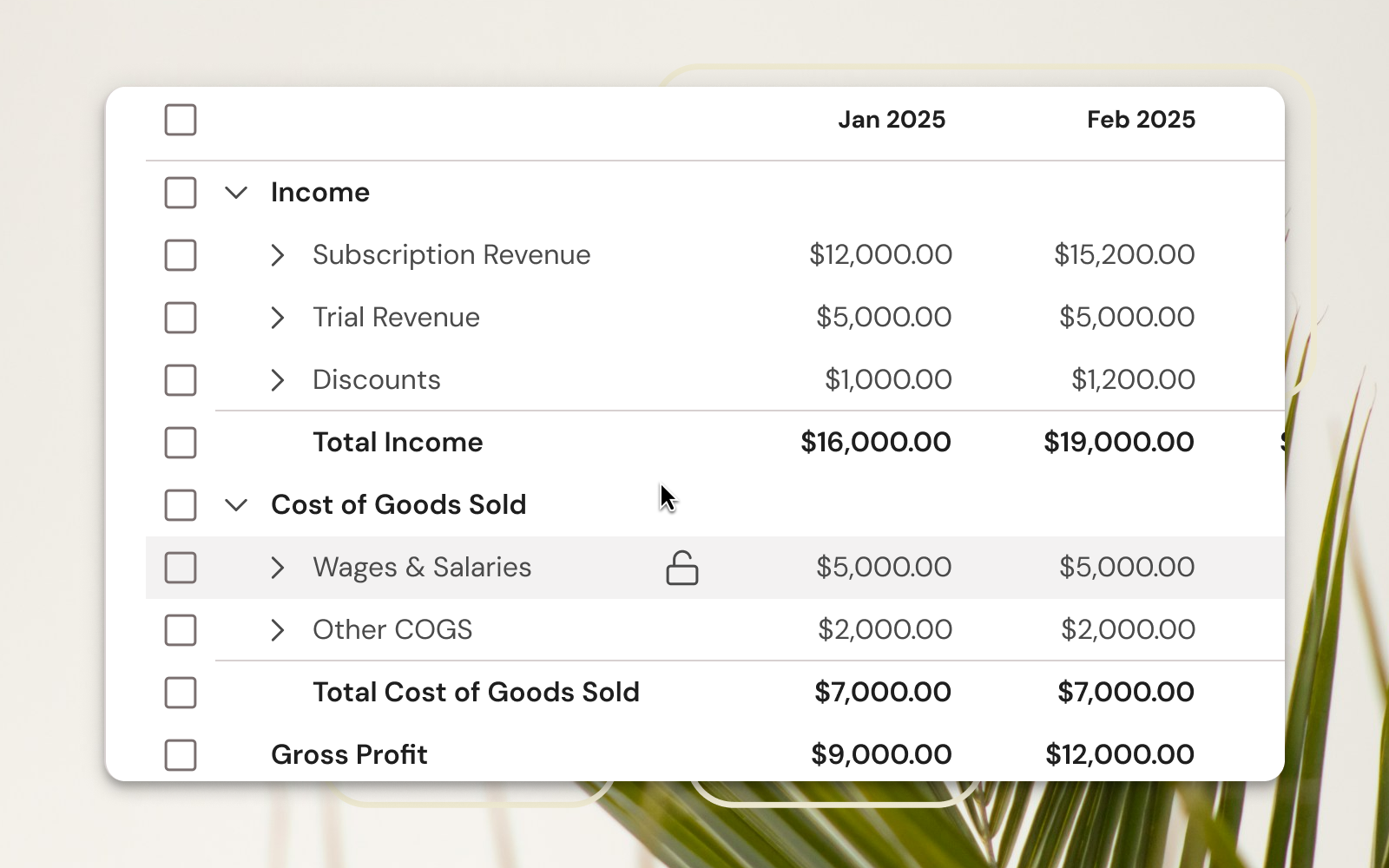Expand the Subscription Revenue row

click(278, 255)
